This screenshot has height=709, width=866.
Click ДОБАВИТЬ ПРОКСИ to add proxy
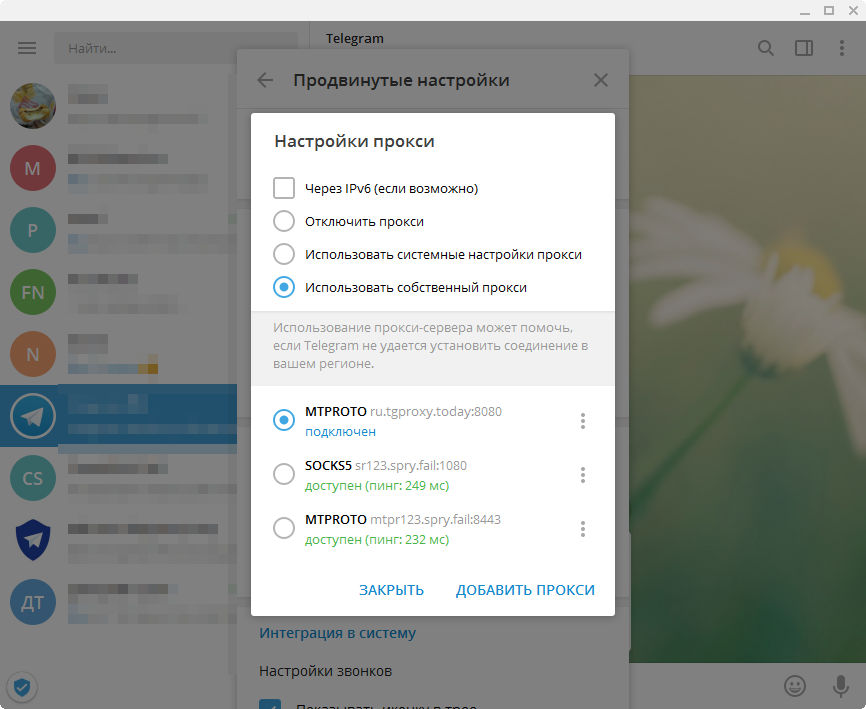coord(525,590)
